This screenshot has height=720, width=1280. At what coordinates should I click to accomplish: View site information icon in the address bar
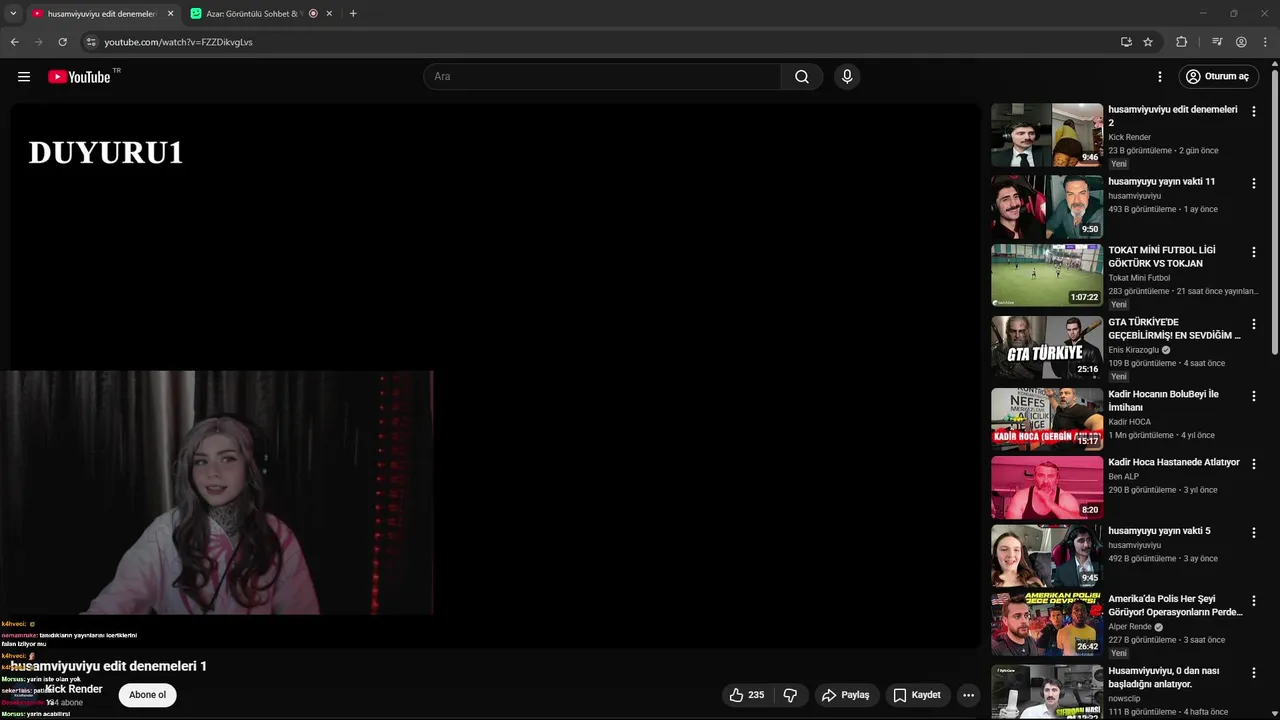tap(91, 42)
